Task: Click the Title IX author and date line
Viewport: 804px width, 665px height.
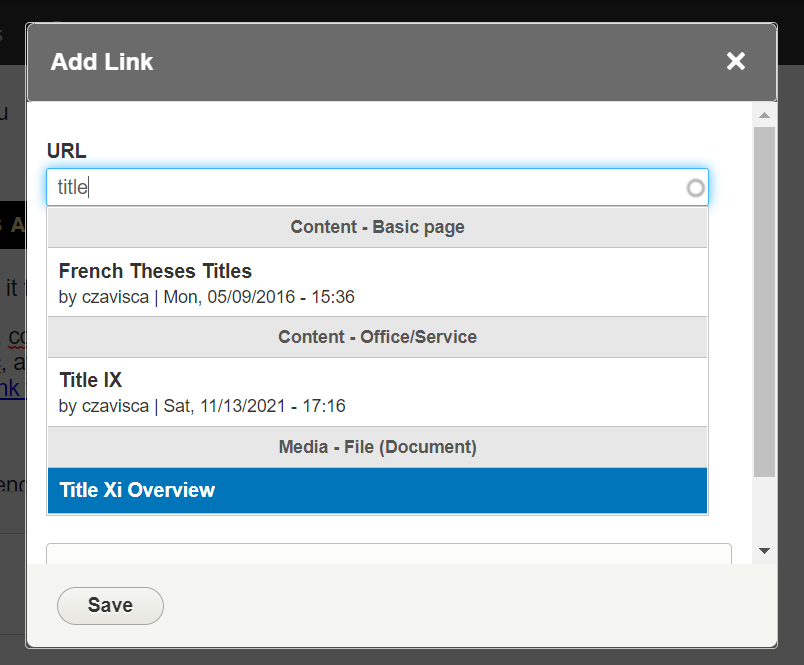Action: (x=202, y=406)
